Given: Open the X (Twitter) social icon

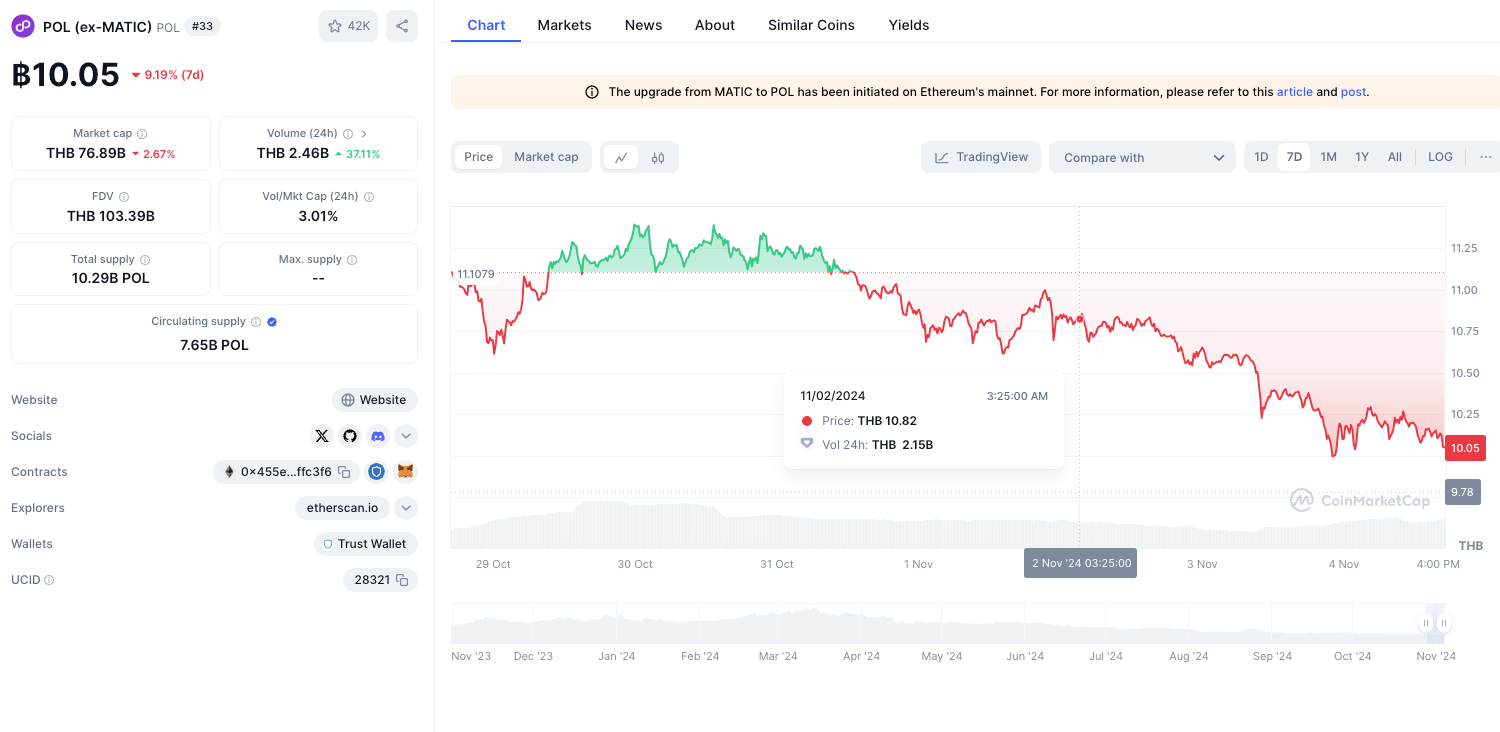Looking at the screenshot, I should coord(321,436).
